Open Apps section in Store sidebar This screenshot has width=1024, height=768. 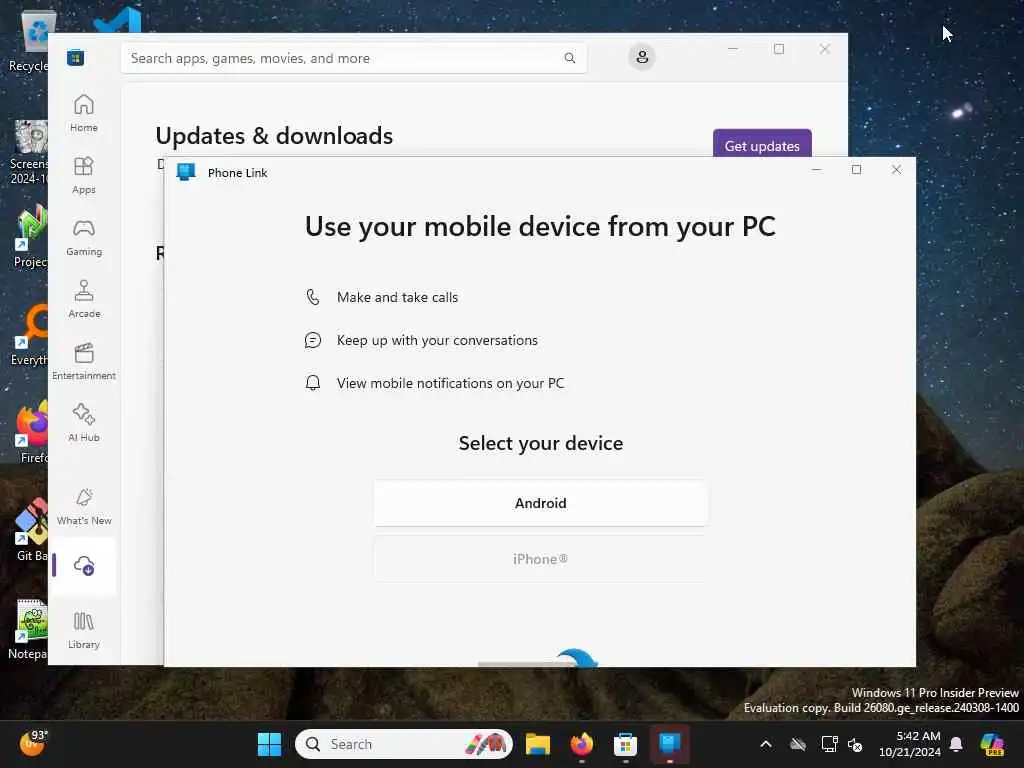(x=84, y=175)
